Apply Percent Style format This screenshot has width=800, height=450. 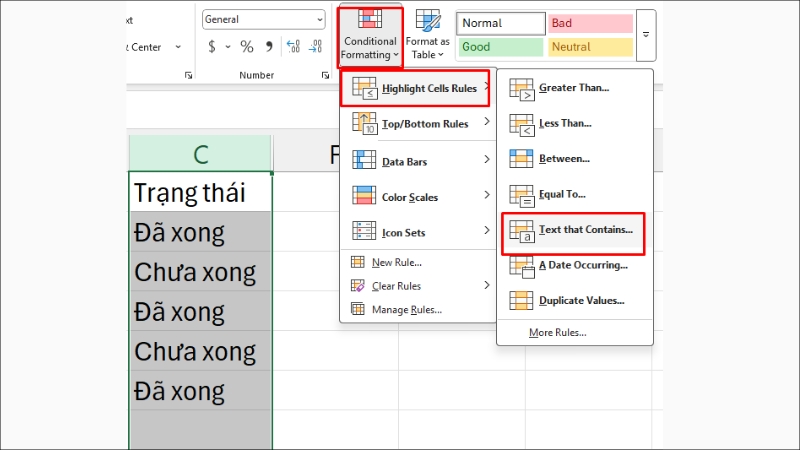(247, 47)
